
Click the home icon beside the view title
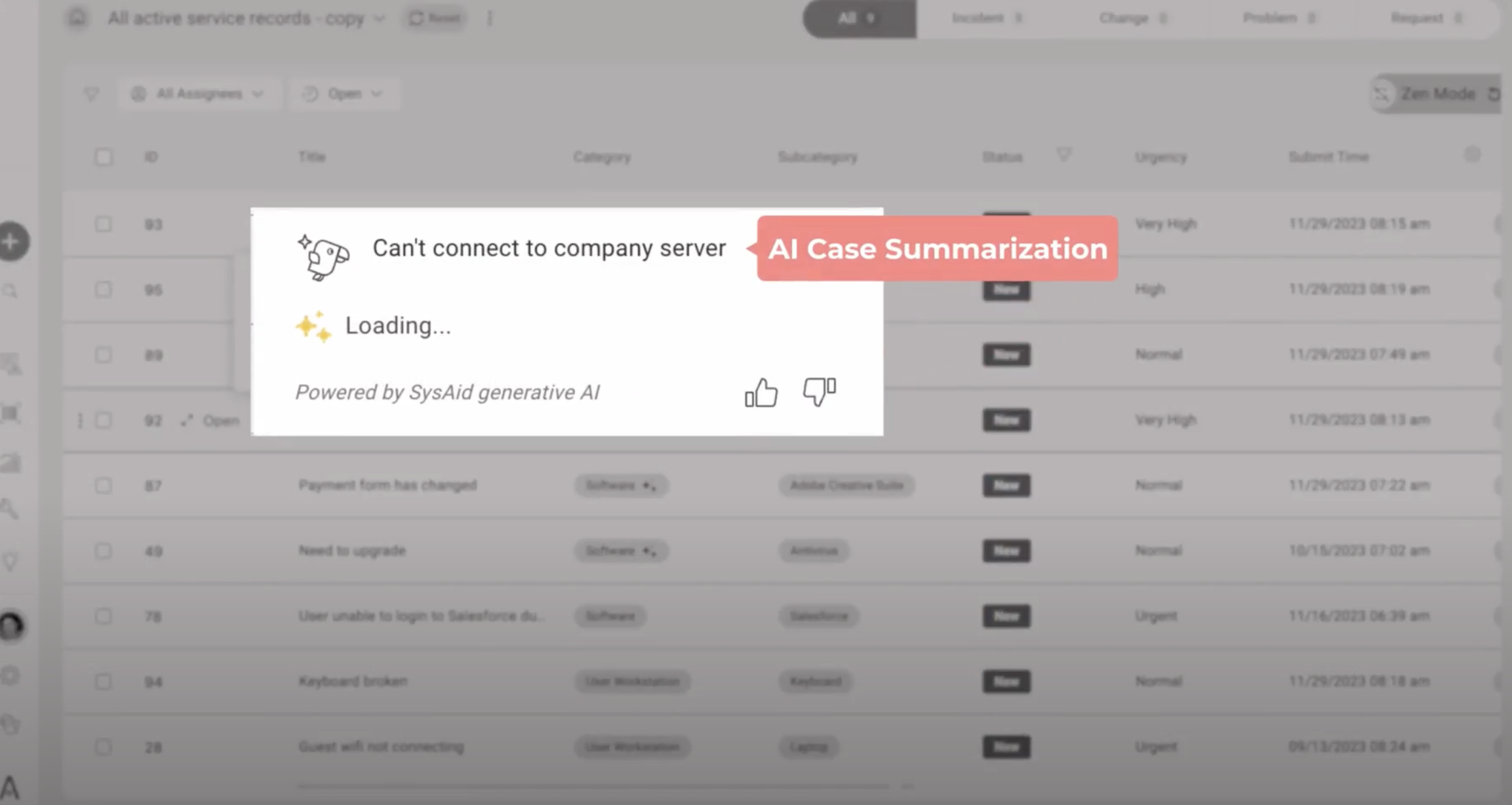(x=76, y=18)
